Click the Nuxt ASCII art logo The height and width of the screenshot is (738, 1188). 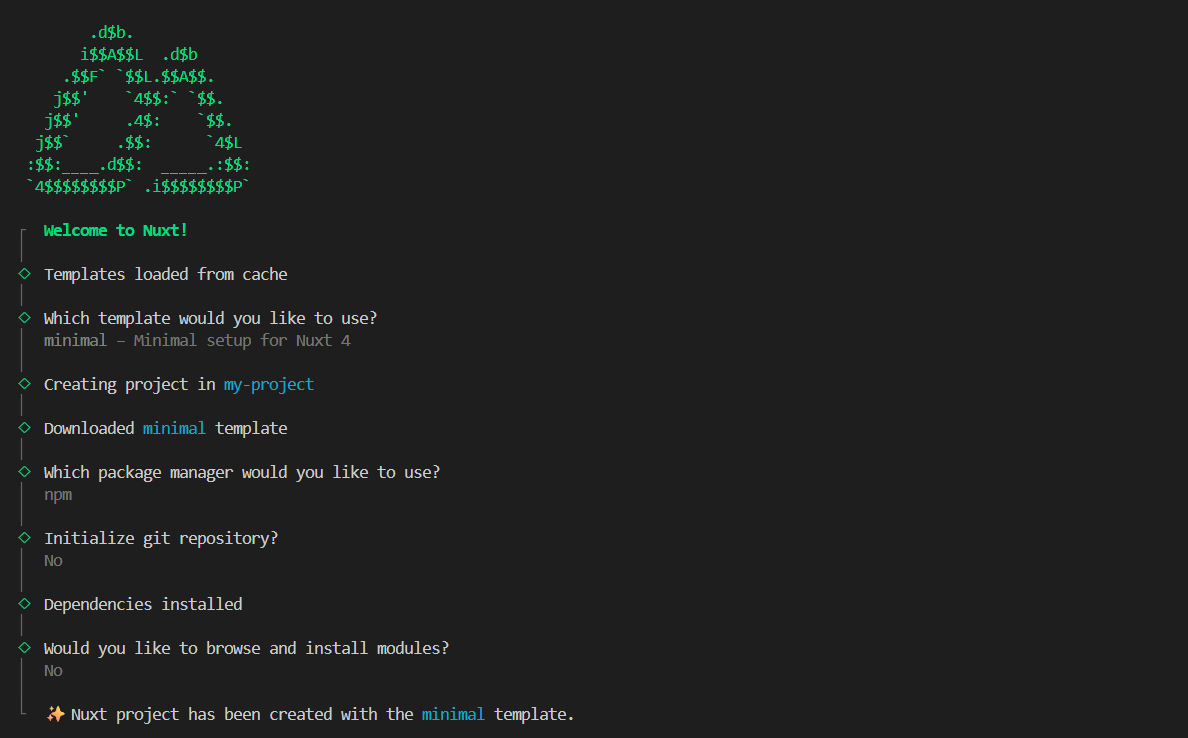point(138,109)
